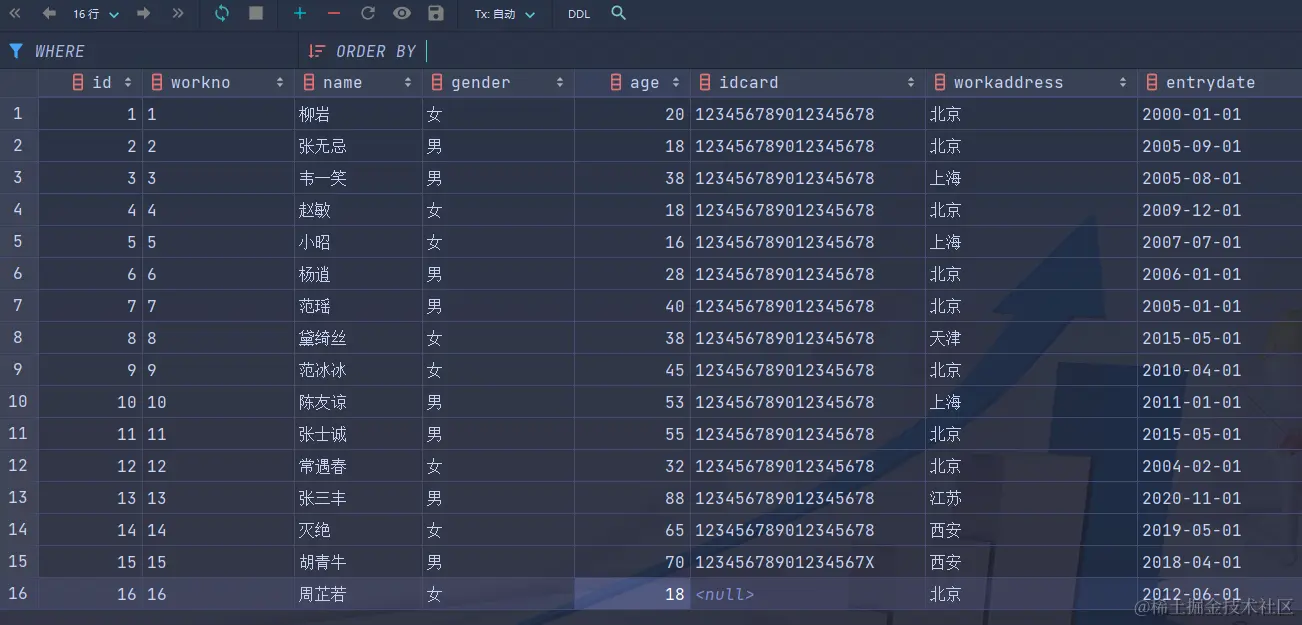This screenshot has height=625, width=1302.
Task: Click the entrydate cell 2009-12-01
Action: 1219,210
